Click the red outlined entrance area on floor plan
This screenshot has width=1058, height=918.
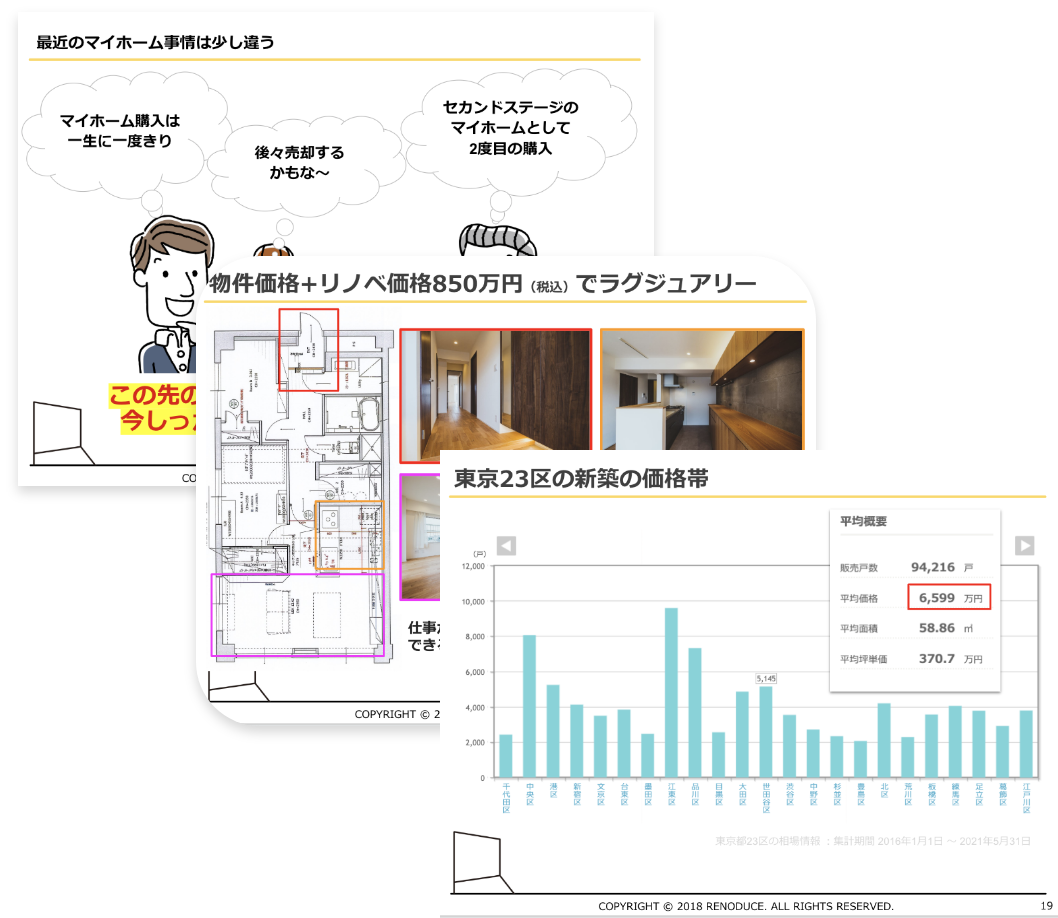308,346
